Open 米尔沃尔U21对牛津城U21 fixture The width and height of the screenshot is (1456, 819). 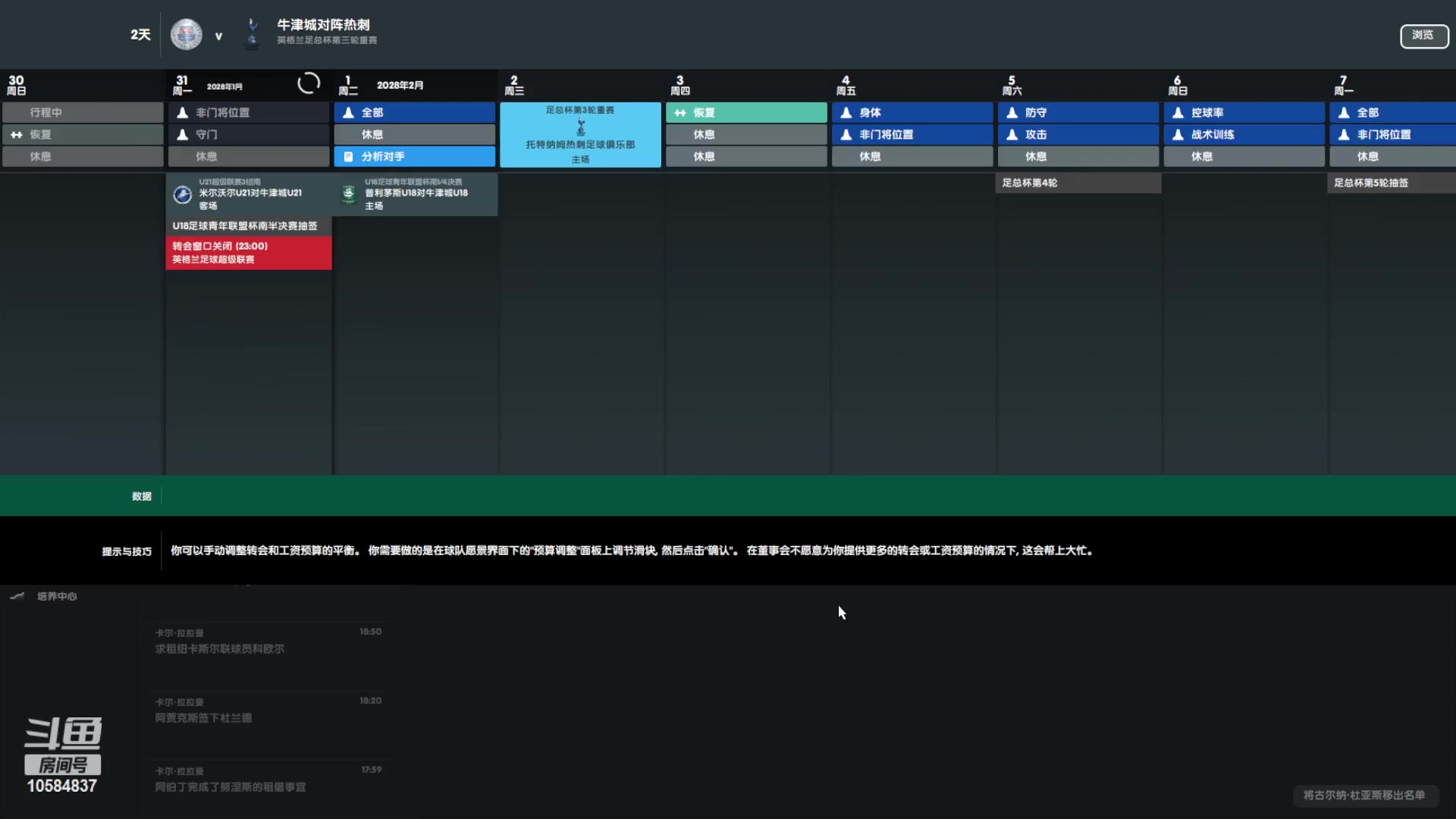pyautogui.click(x=249, y=194)
